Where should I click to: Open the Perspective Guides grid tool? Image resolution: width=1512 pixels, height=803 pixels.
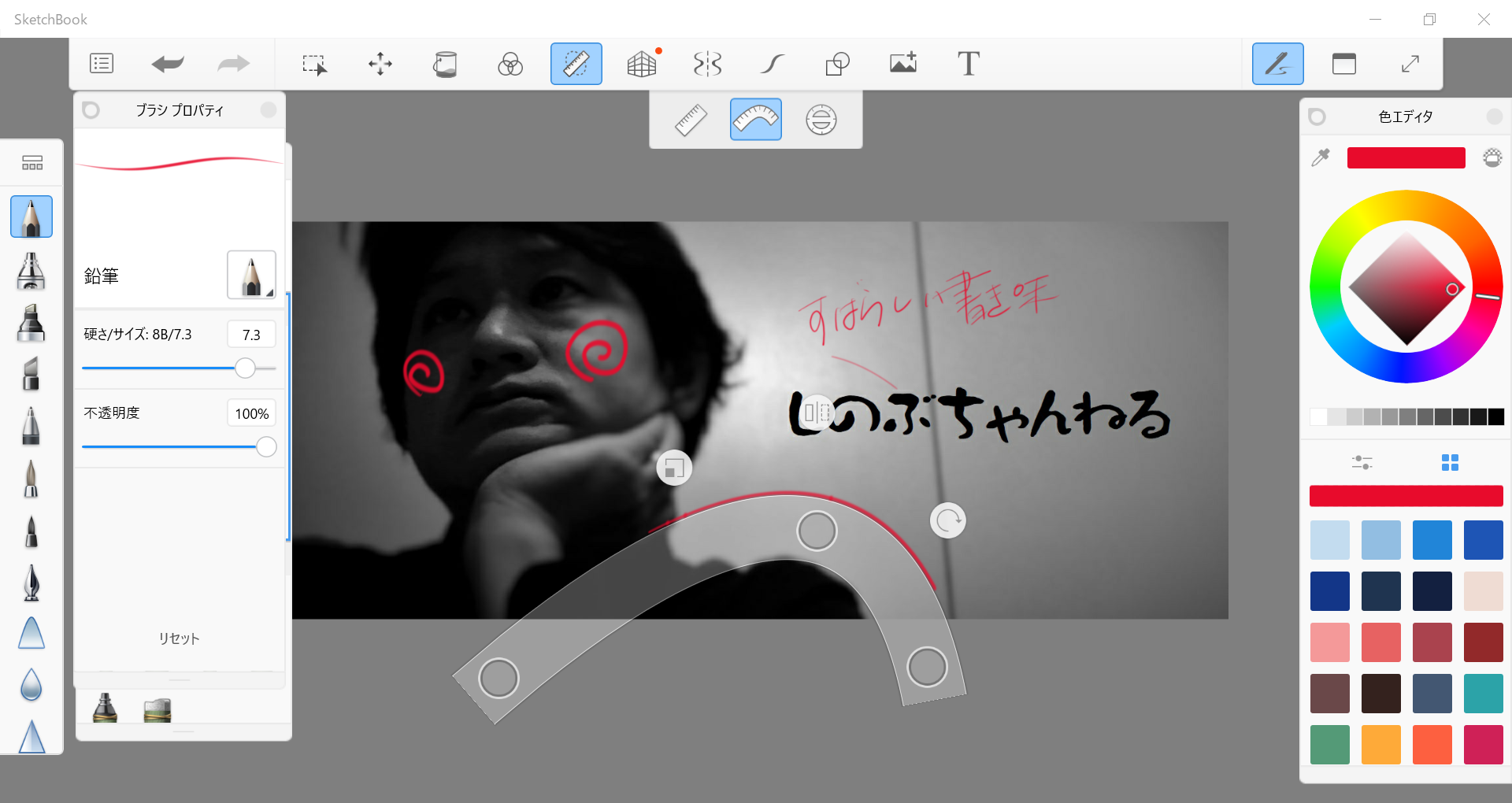(643, 63)
